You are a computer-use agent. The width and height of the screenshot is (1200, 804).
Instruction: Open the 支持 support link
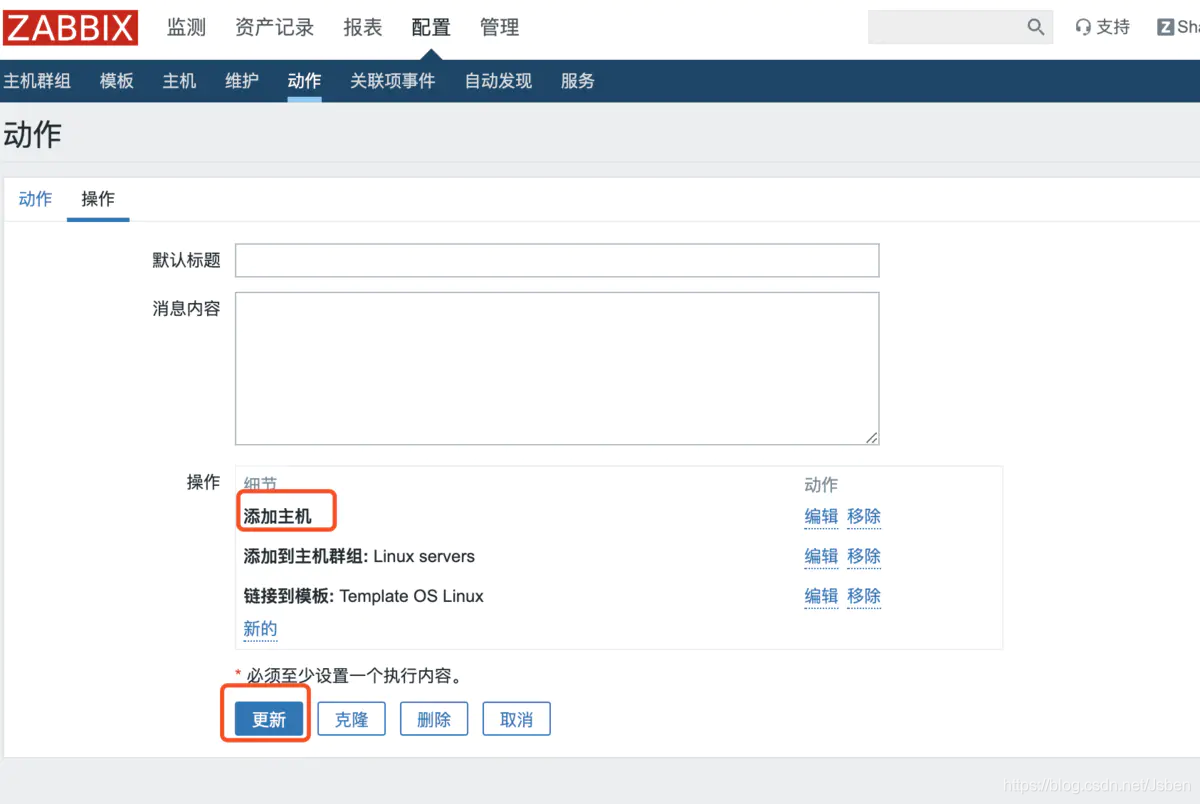(1102, 27)
